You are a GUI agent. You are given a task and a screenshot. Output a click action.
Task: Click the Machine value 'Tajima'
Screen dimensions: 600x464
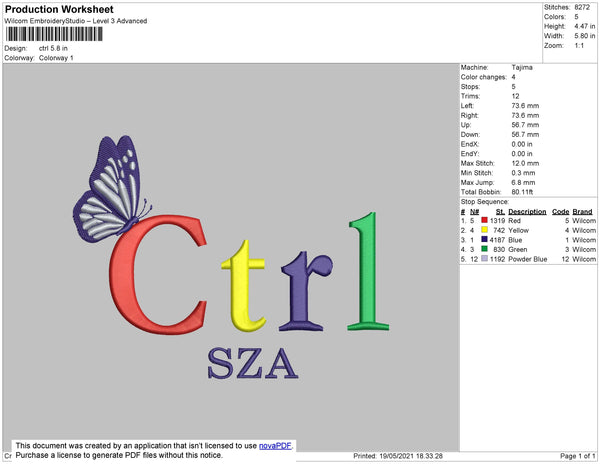coord(522,67)
